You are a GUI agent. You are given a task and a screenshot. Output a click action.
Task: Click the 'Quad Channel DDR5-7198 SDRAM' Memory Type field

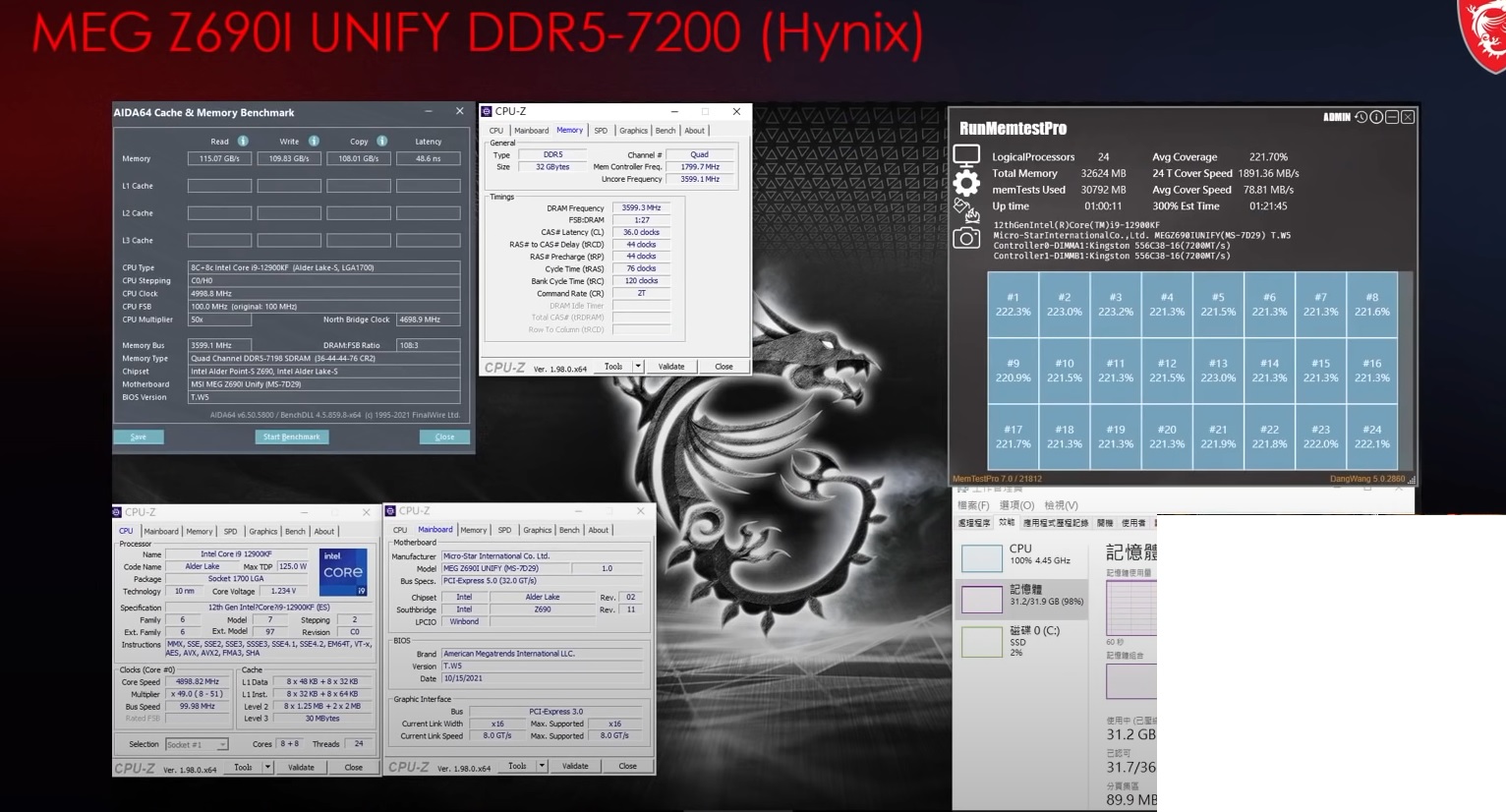tap(323, 359)
